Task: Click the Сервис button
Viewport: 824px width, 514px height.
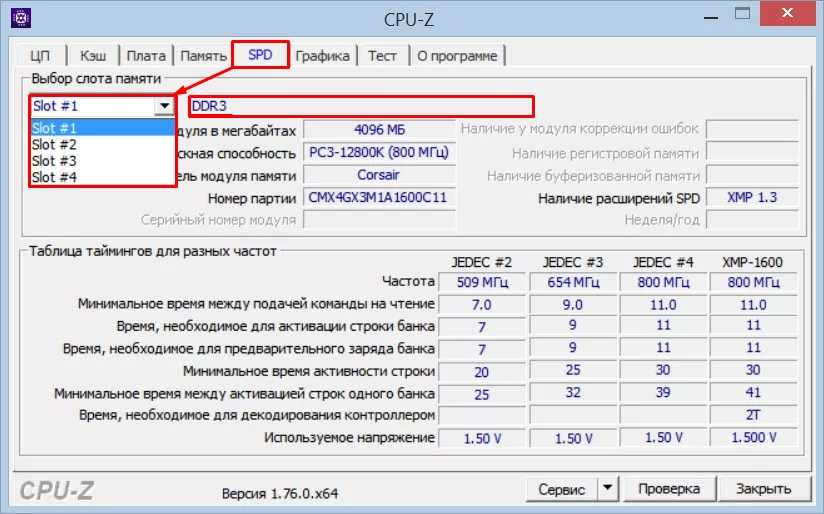Action: click(561, 489)
